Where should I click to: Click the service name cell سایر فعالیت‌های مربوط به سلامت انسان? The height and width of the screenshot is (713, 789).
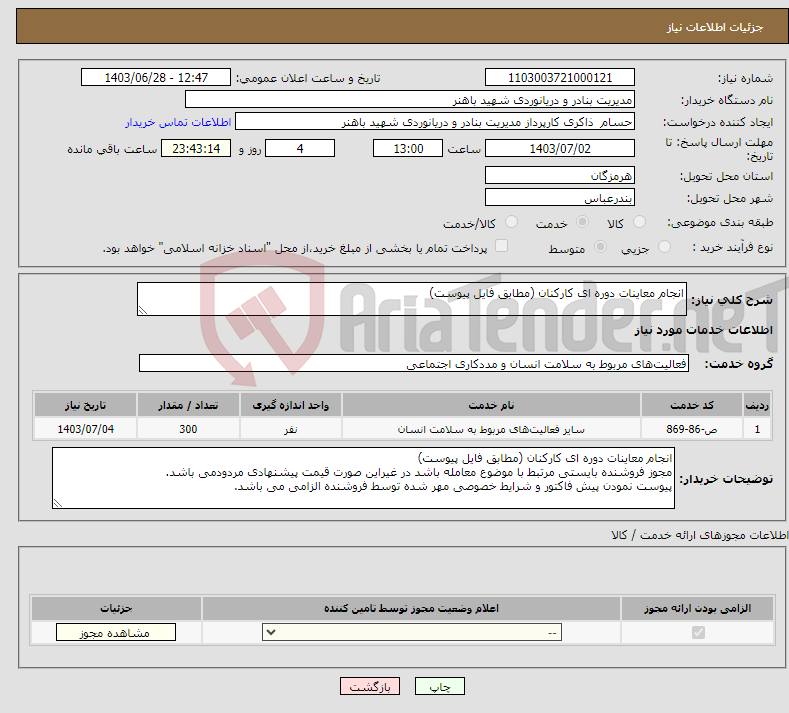[x=491, y=429]
